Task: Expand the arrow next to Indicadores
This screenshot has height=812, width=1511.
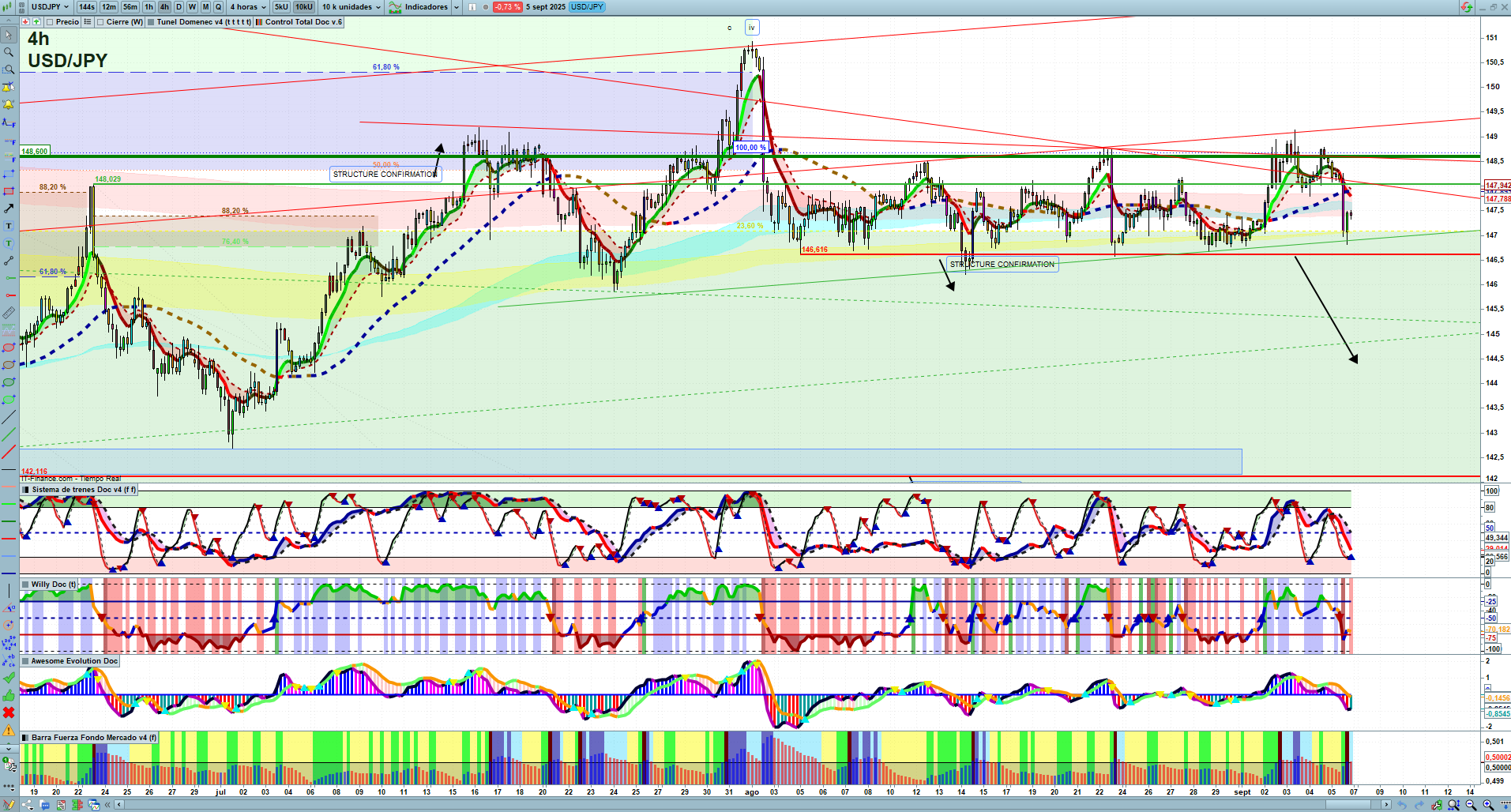Action: click(457, 7)
